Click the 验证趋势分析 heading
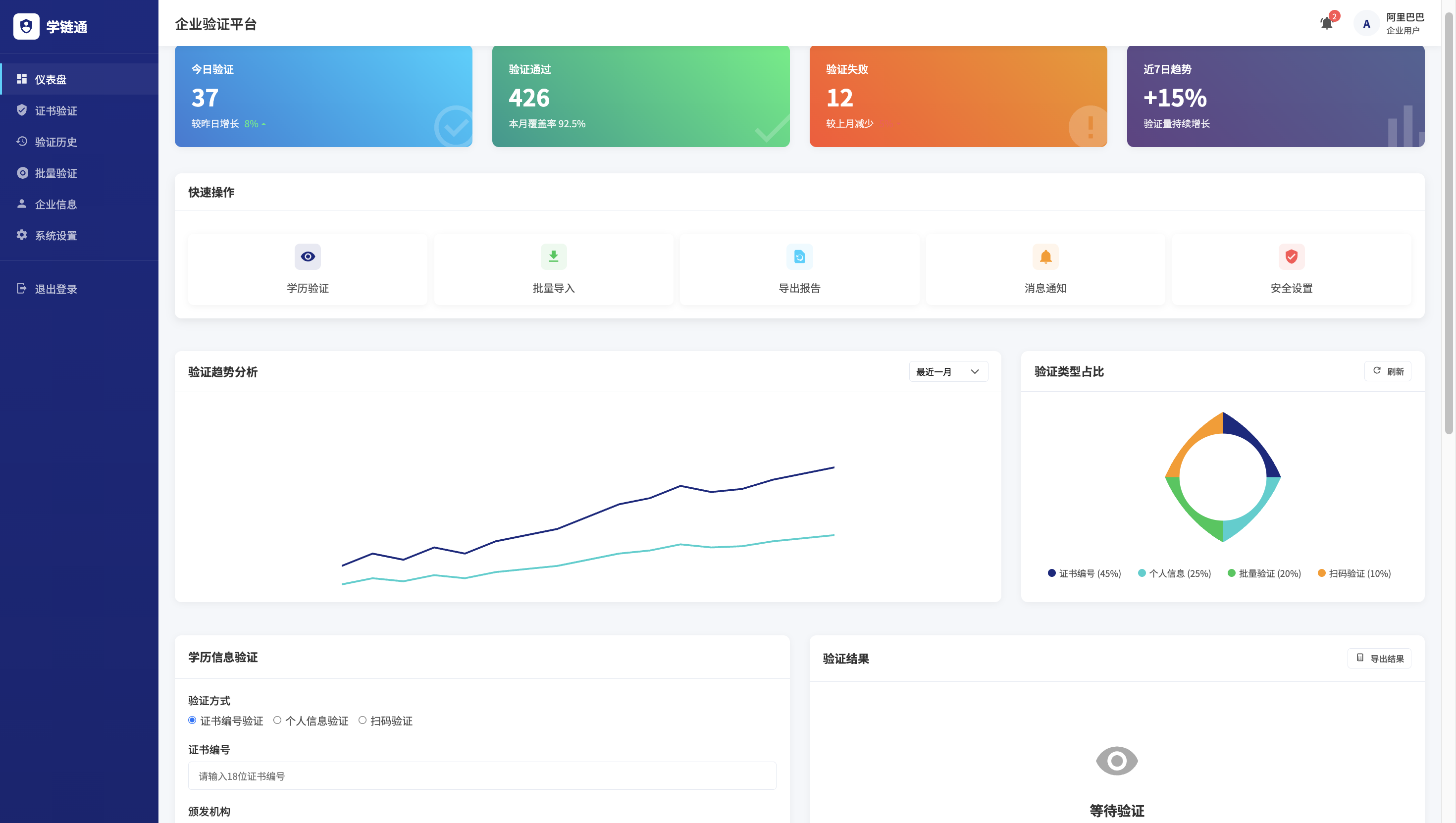The height and width of the screenshot is (823, 1456). [223, 372]
